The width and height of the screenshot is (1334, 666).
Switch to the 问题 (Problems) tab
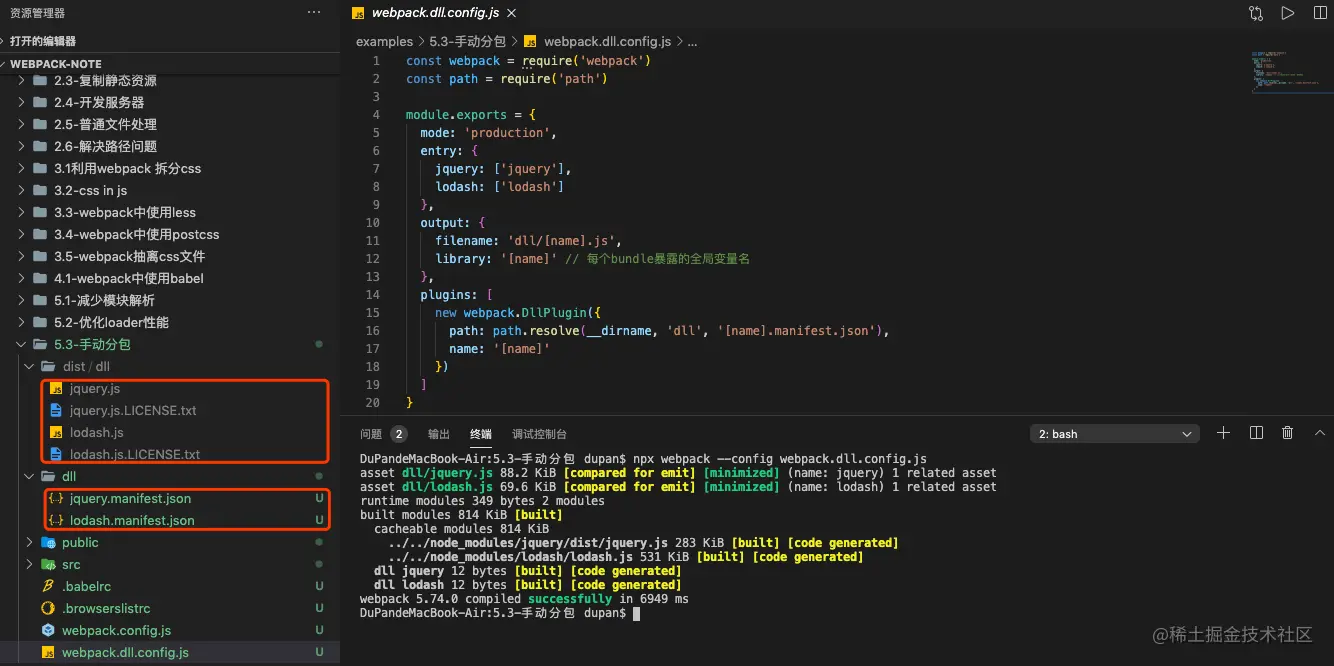point(371,434)
